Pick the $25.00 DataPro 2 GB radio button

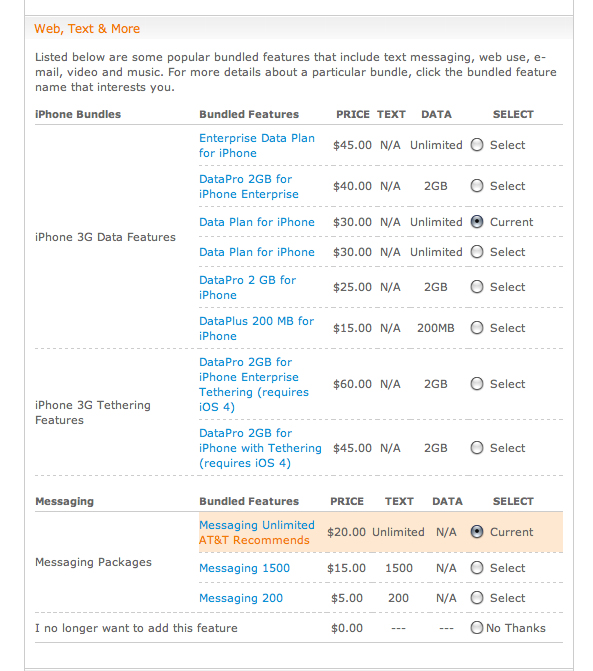(477, 287)
